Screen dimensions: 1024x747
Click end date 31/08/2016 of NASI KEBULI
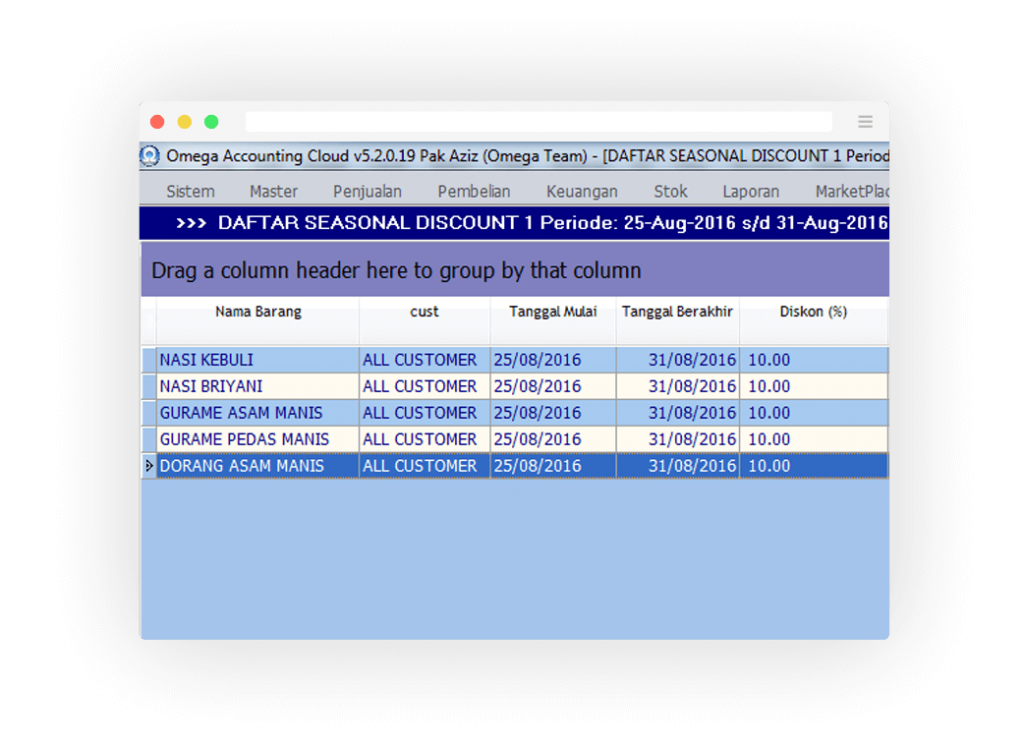[x=678, y=360]
